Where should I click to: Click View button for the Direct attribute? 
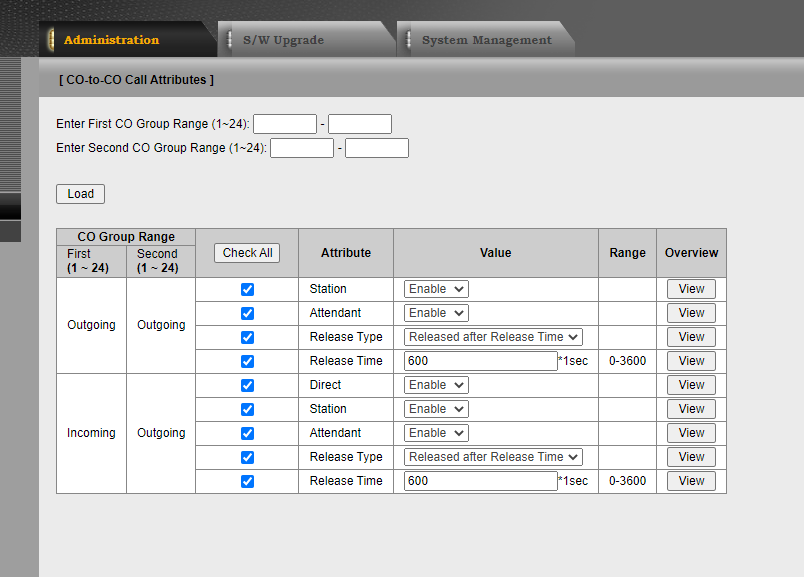[x=691, y=385]
